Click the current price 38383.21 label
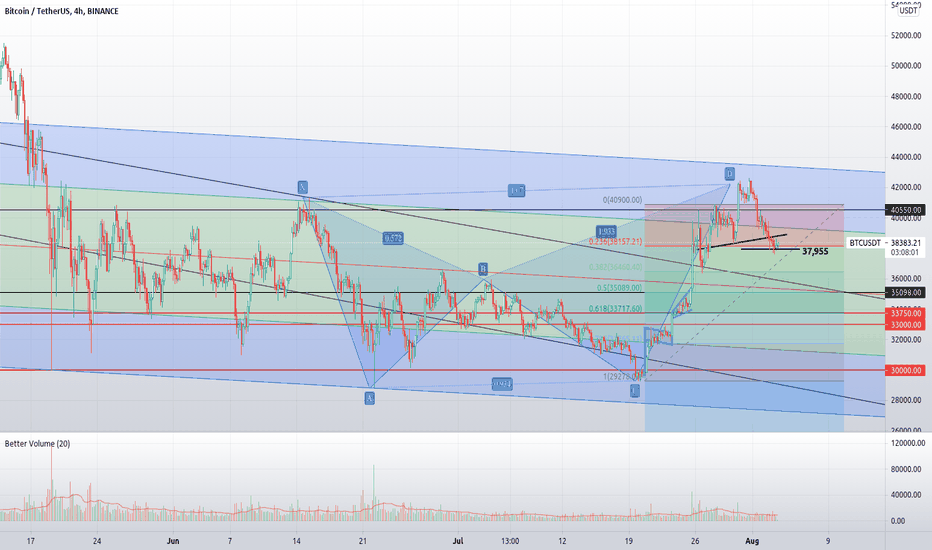 tap(906, 243)
